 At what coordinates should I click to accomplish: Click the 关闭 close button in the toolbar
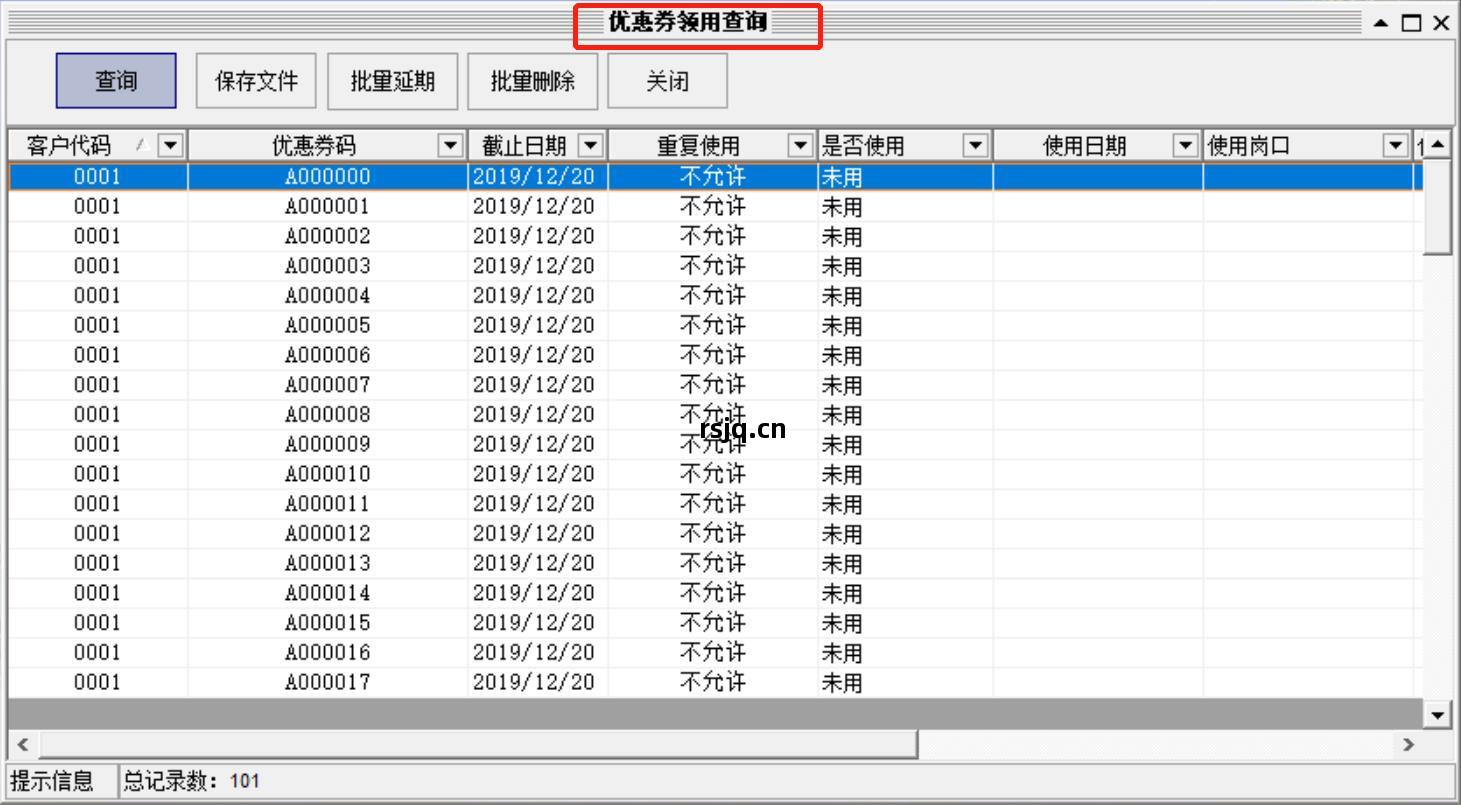[666, 80]
